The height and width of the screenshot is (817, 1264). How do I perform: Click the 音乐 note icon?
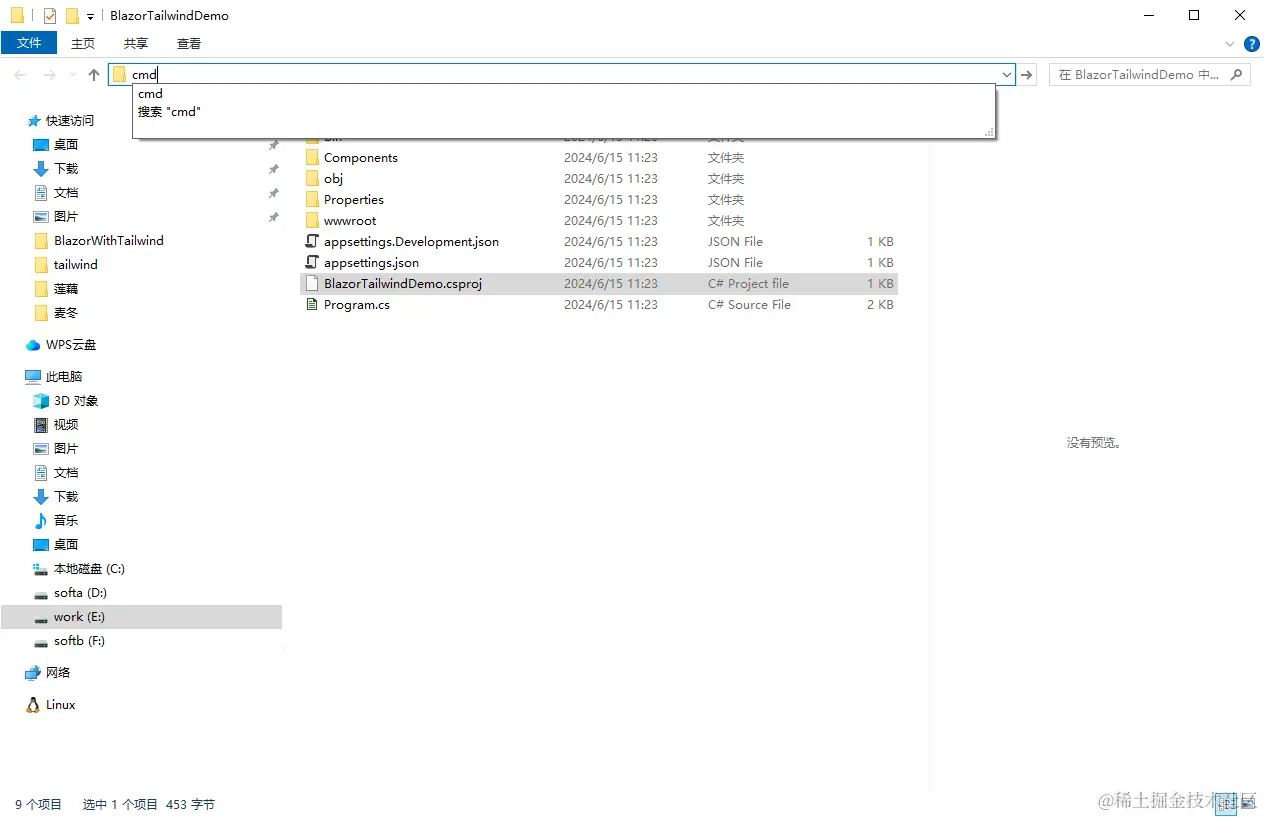coord(41,521)
